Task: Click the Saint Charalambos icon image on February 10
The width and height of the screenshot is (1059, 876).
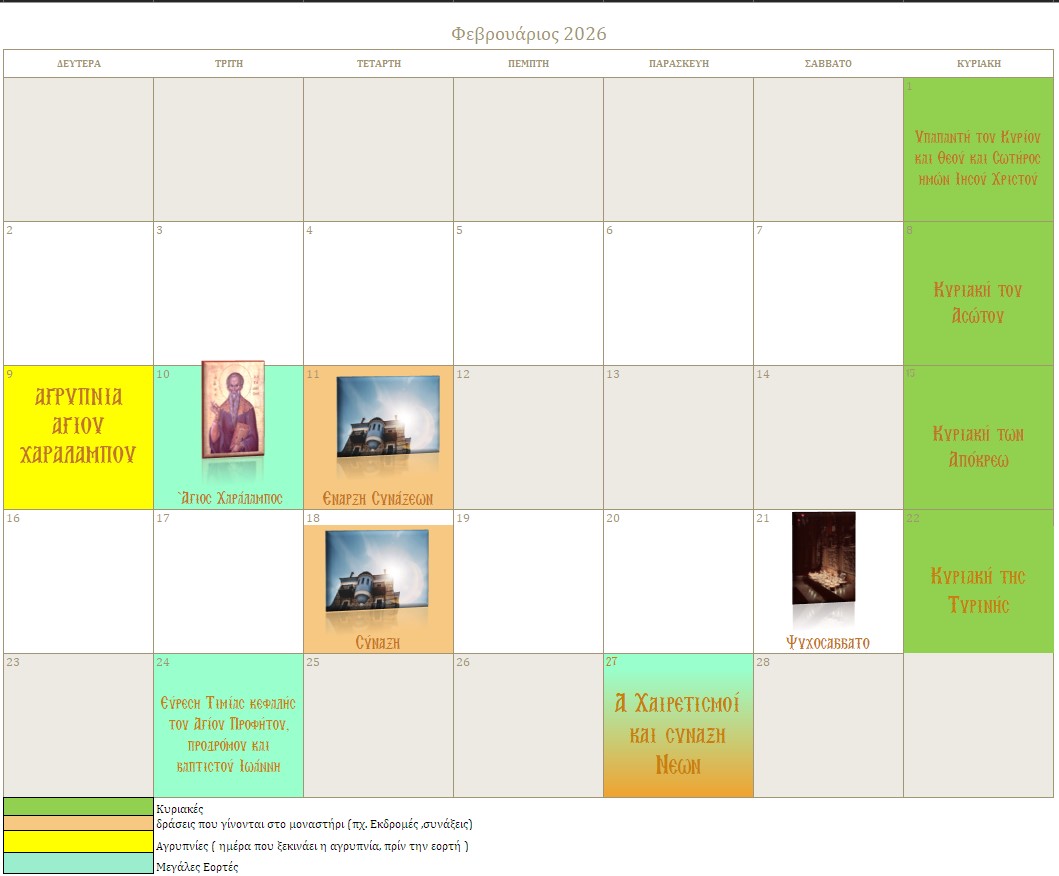Action: pyautogui.click(x=233, y=410)
